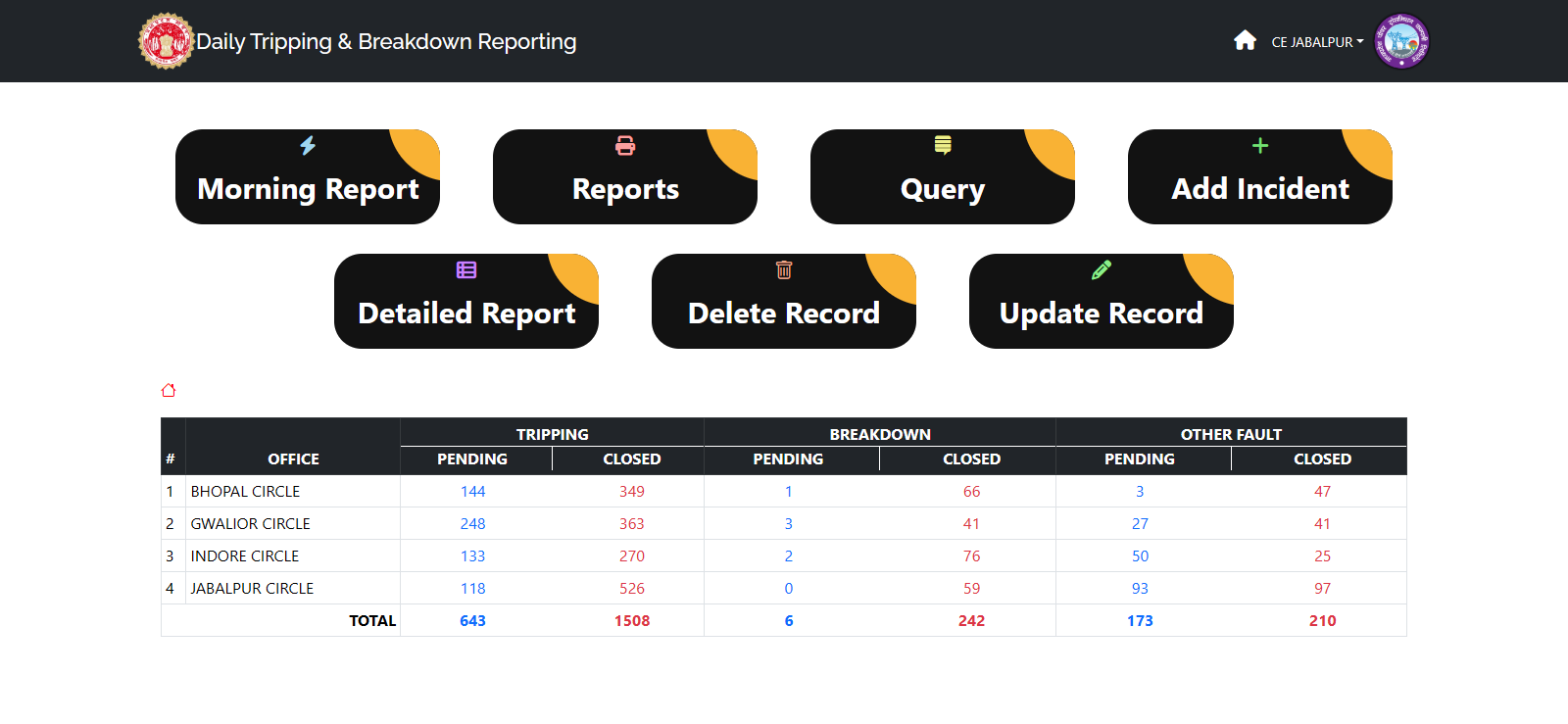Click the small red home icon above the table

tap(169, 390)
